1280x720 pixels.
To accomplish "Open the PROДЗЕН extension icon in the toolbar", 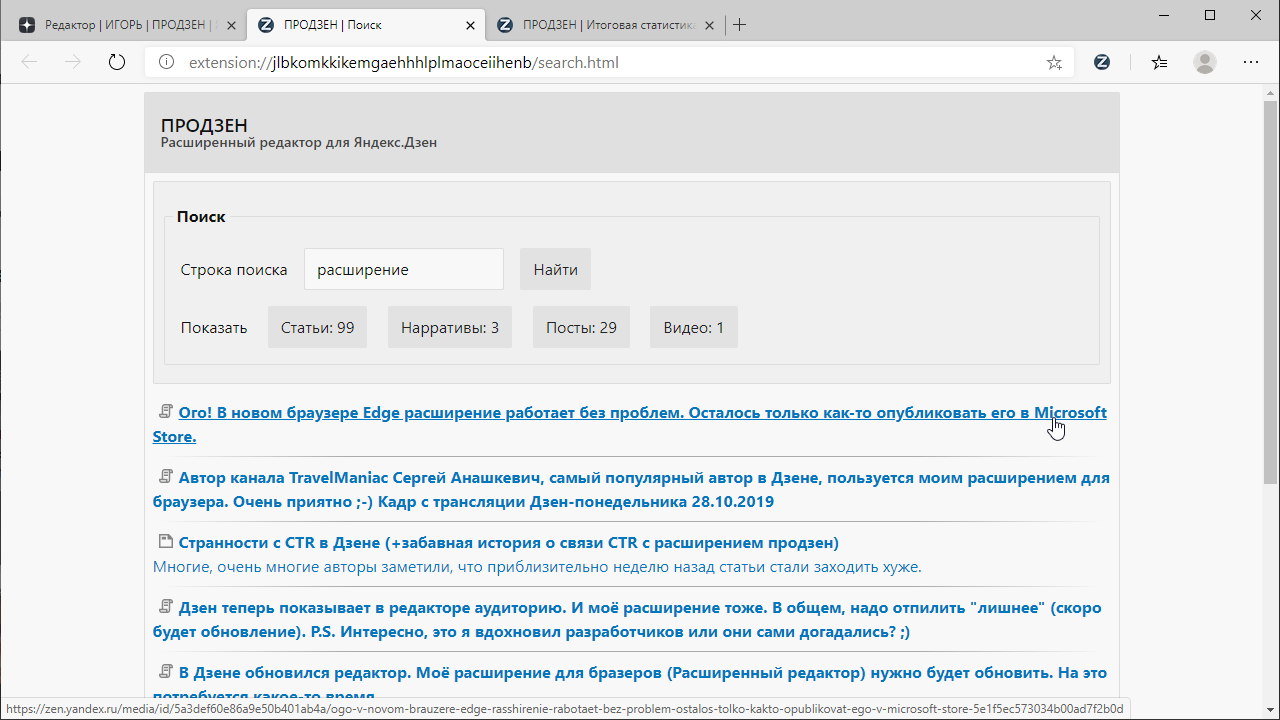I will point(1102,62).
